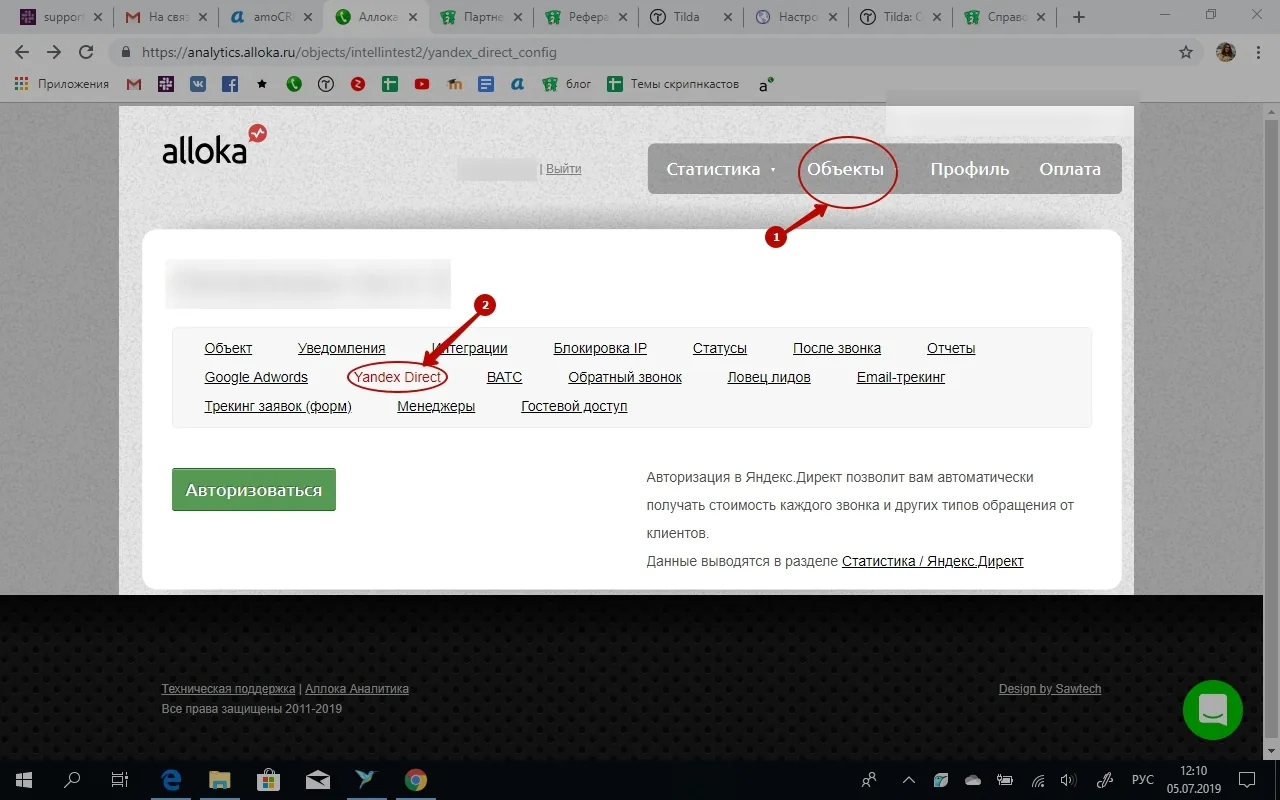Screen dimensions: 1280x800
Task: Open the Email-трекинг link
Action: [901, 377]
